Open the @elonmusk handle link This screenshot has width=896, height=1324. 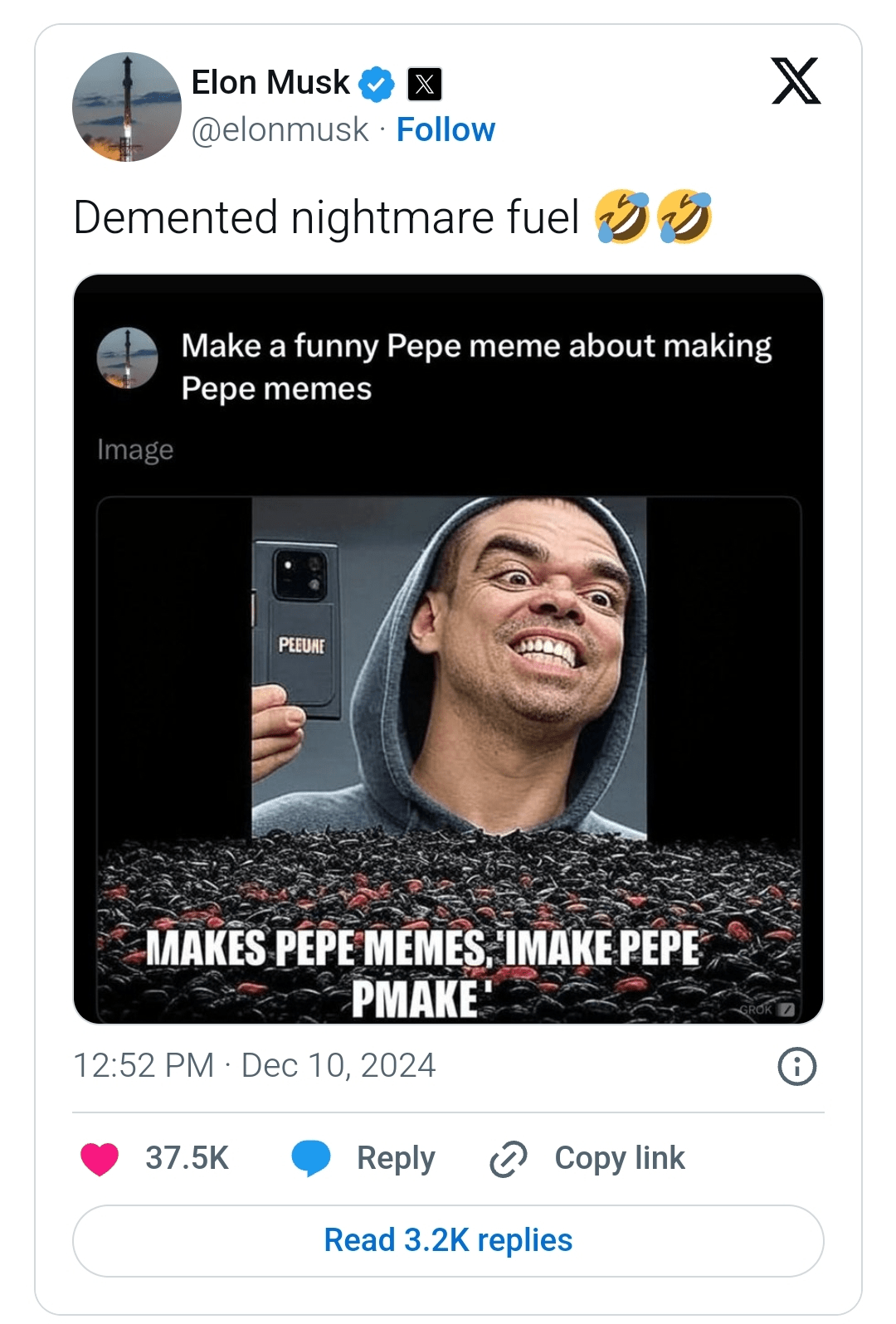pyautogui.click(x=280, y=130)
